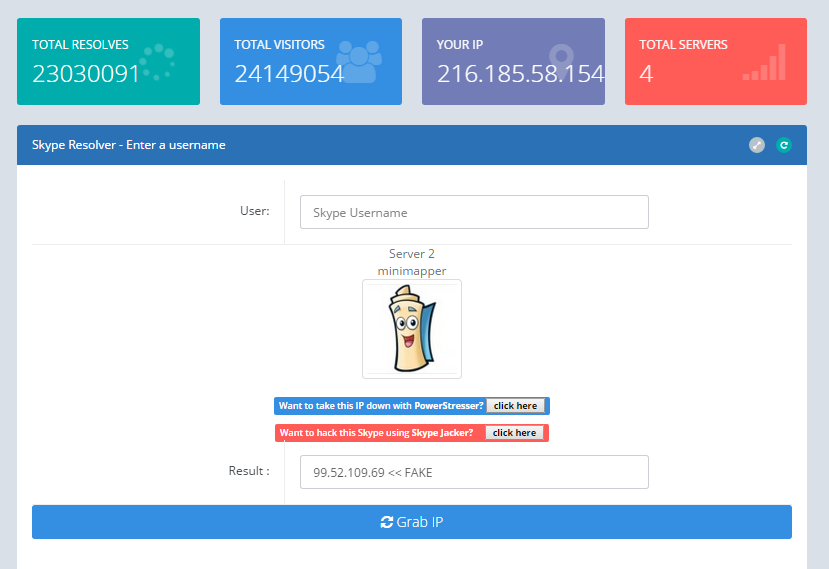The image size is (829, 569).
Task: Click the 'TOTAL SERVERS' card title
Action: pos(684,45)
